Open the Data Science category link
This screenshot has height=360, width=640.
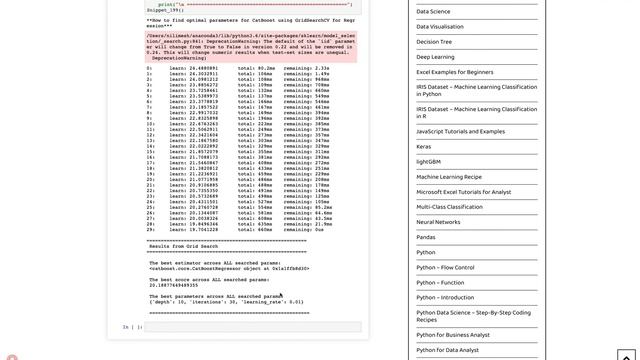433,11
